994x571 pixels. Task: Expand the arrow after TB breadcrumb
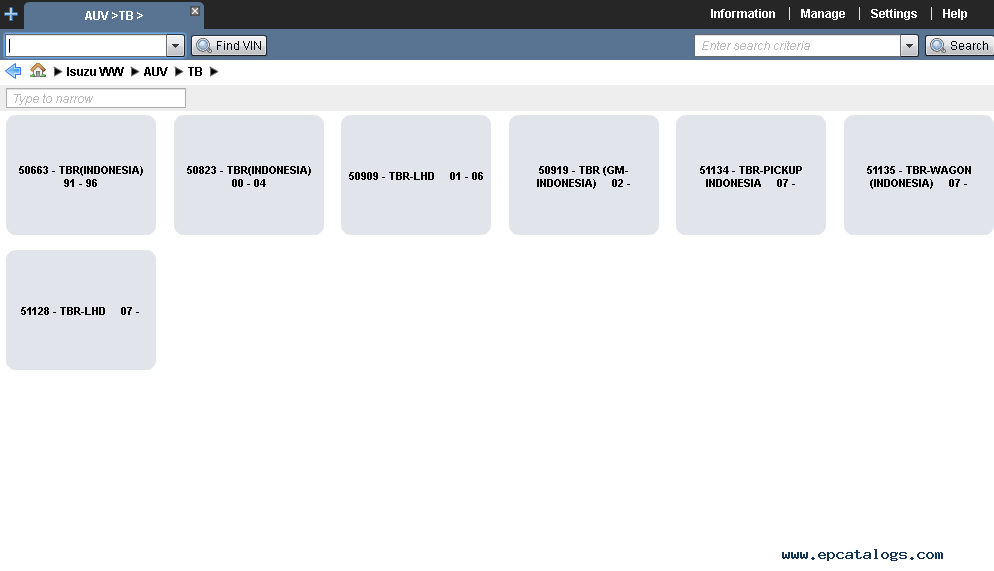point(214,72)
